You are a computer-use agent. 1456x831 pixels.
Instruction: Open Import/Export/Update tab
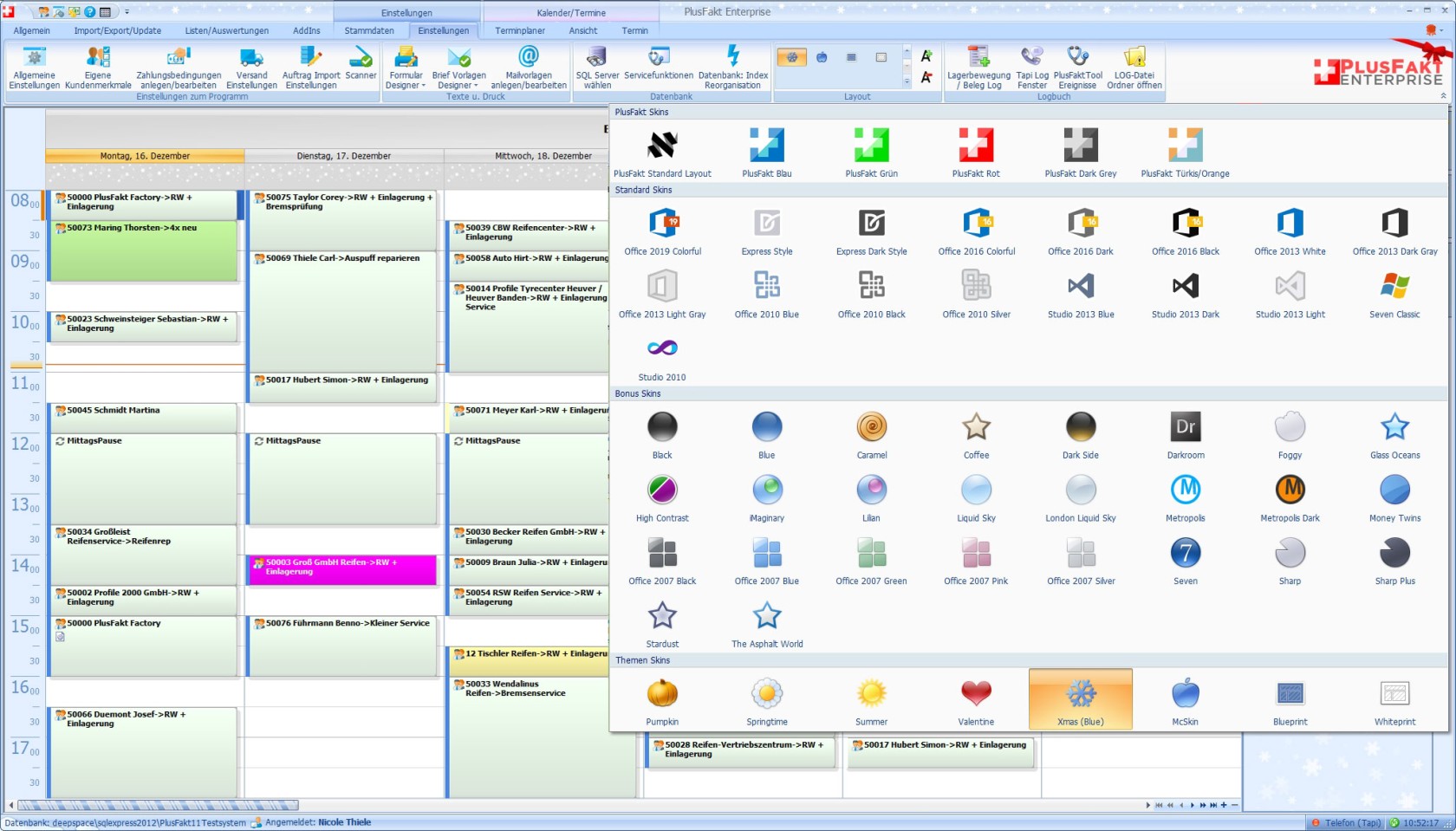118,30
